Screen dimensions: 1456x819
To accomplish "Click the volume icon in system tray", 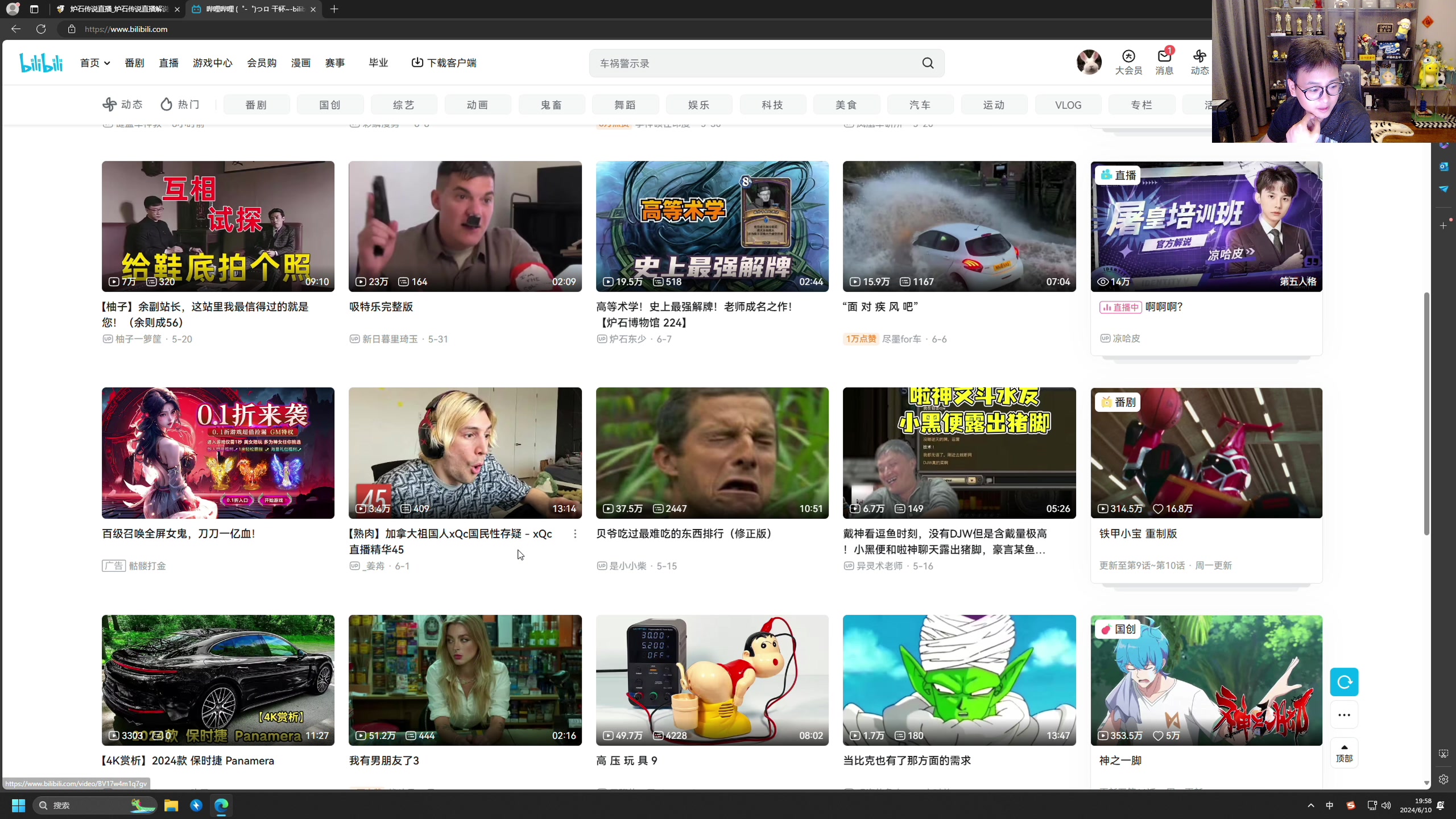I will click(1386, 805).
